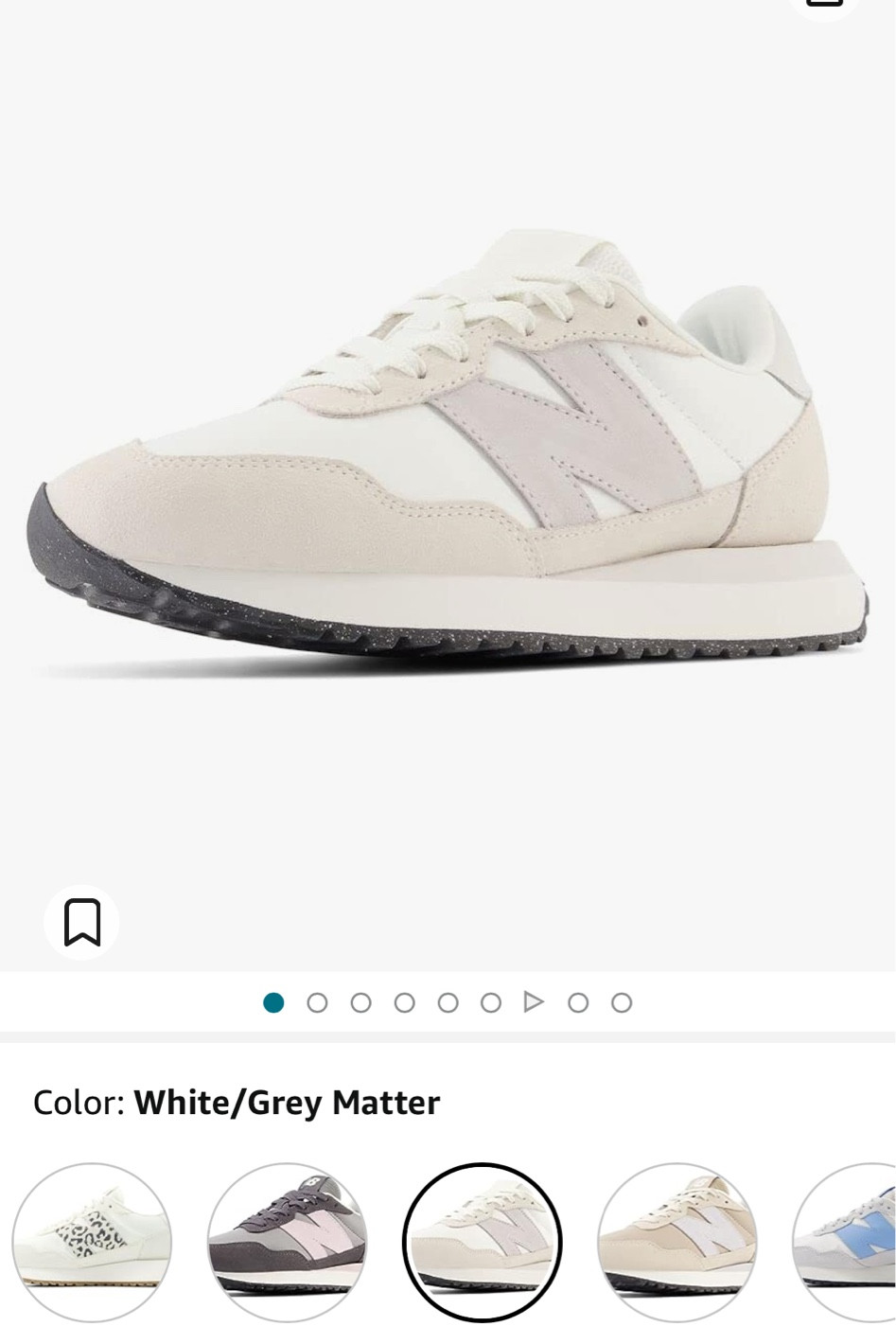This screenshot has height=1344, width=896.
Task: Go to the first image dot indicator
Action: (x=273, y=1002)
